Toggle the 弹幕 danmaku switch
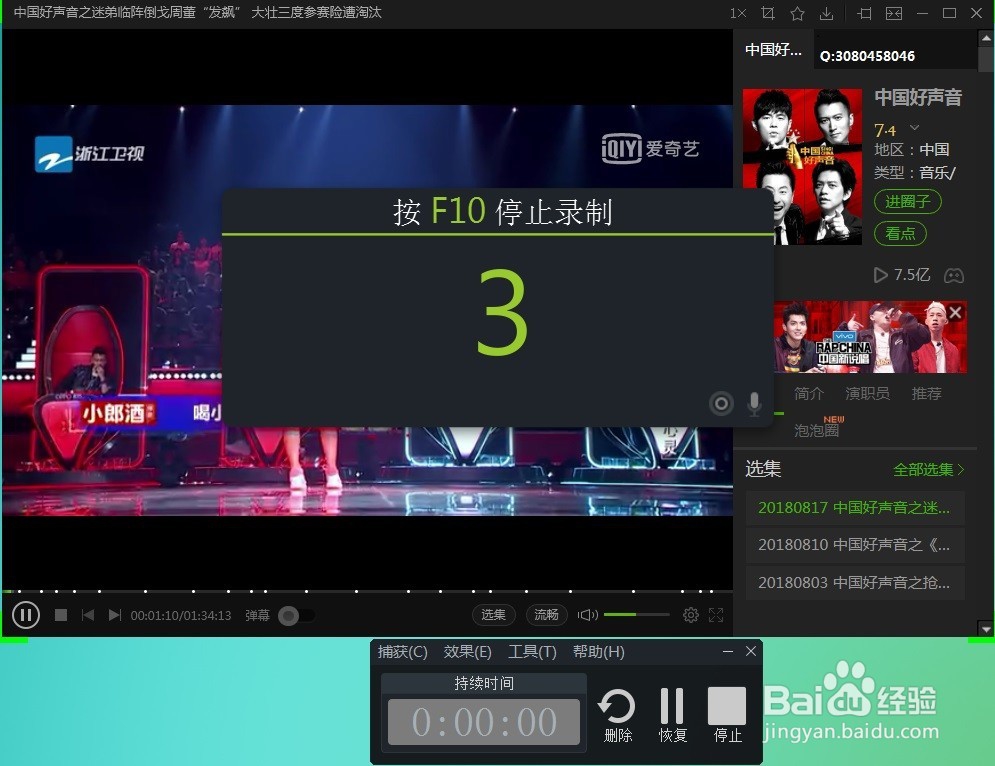 (296, 616)
